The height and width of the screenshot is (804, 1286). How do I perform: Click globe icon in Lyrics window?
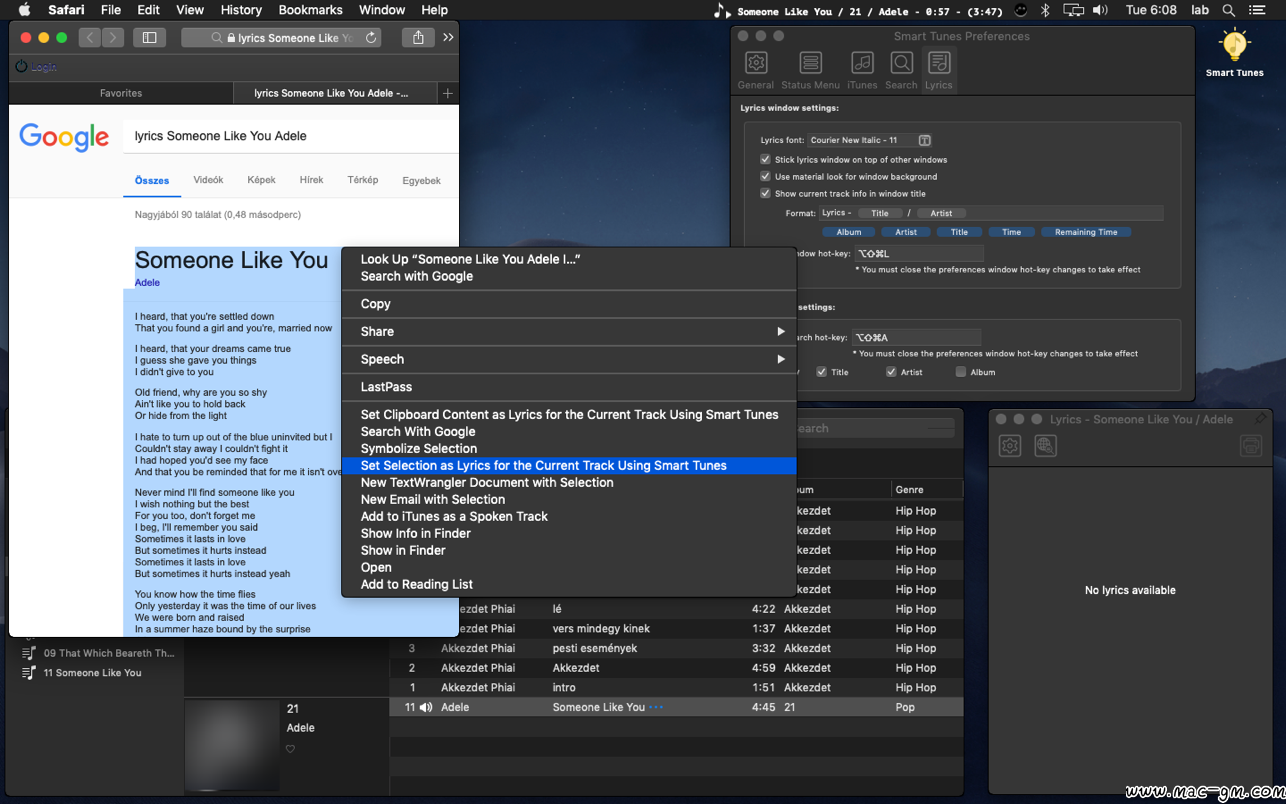pos(1045,446)
